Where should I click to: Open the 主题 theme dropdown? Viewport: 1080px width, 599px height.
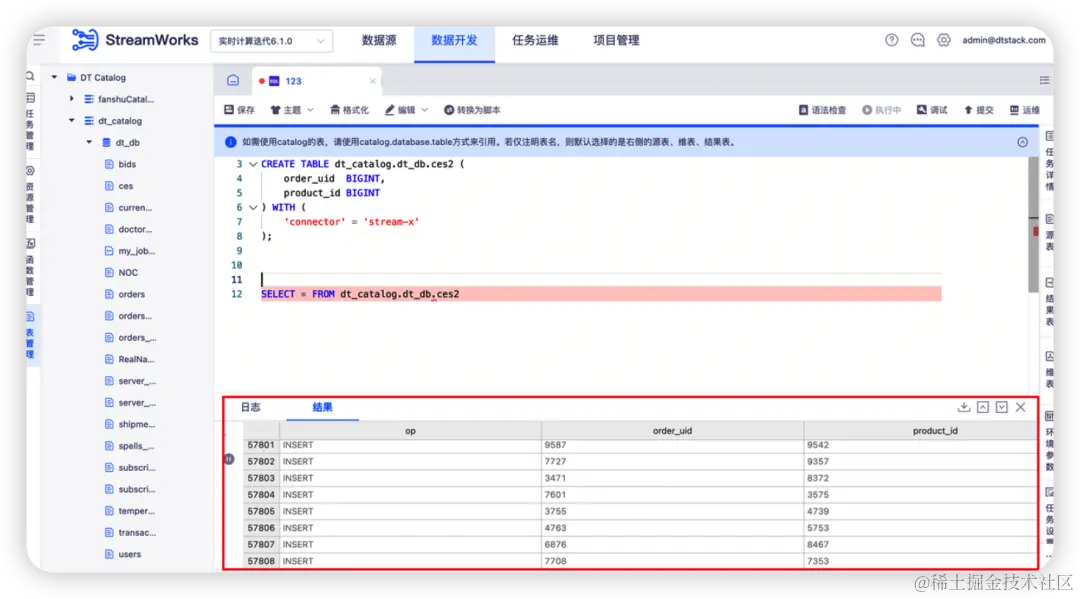tap(292, 109)
